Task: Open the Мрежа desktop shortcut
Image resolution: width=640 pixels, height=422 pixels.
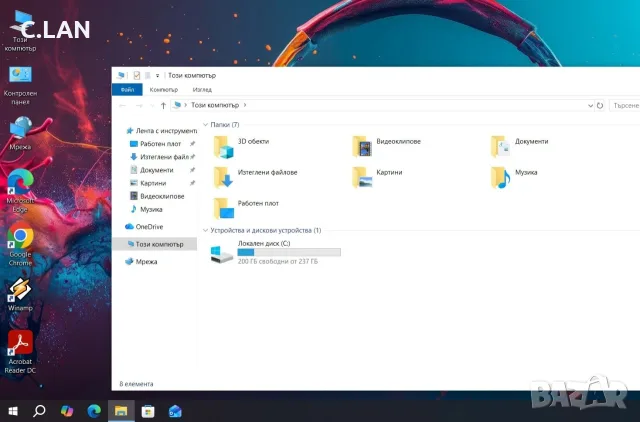Action: [x=20, y=133]
